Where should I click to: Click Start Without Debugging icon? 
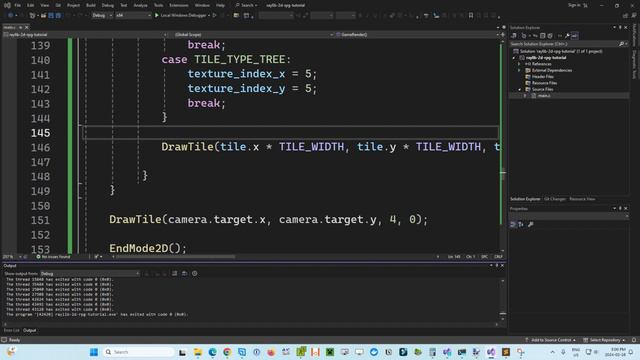coord(215,16)
